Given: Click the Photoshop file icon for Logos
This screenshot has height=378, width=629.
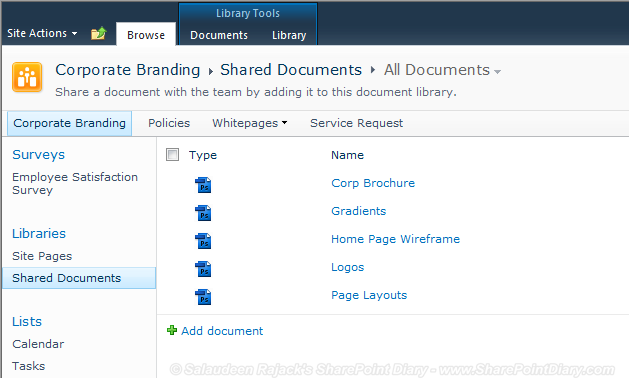Looking at the screenshot, I should tap(203, 269).
